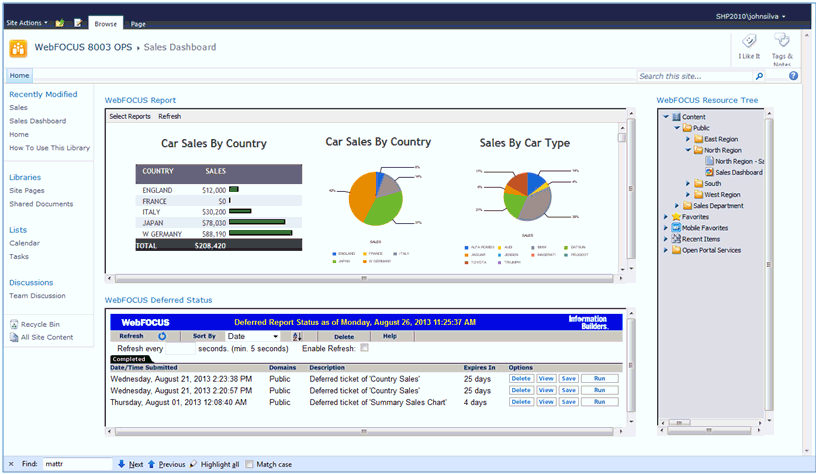This screenshot has height=474, width=816.
Task: Open Select Reports menu
Action: tap(130, 116)
